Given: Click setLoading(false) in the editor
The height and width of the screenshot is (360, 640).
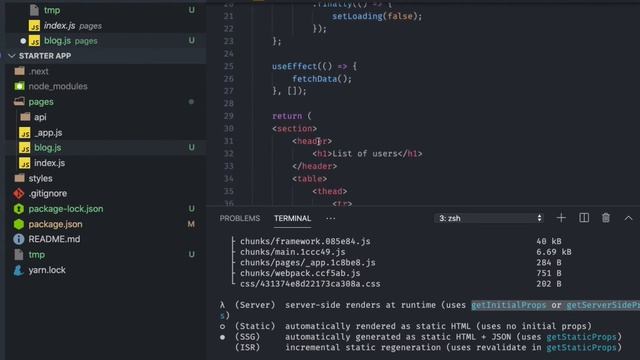Looking at the screenshot, I should tap(377, 16).
